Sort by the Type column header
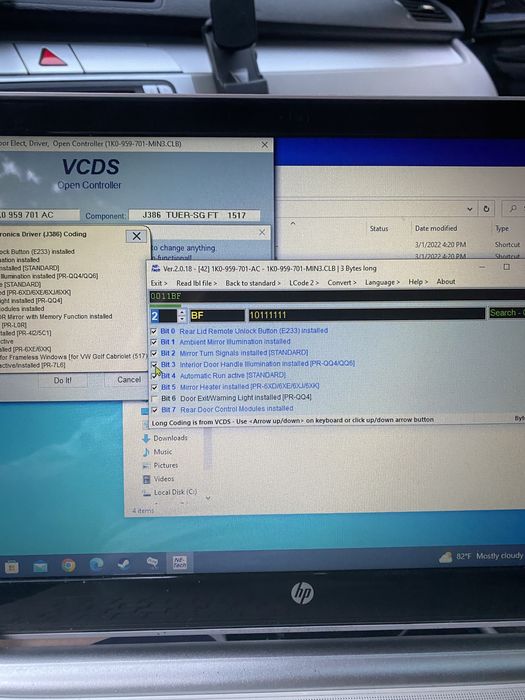Screen dimensions: 525x700 click(502, 228)
